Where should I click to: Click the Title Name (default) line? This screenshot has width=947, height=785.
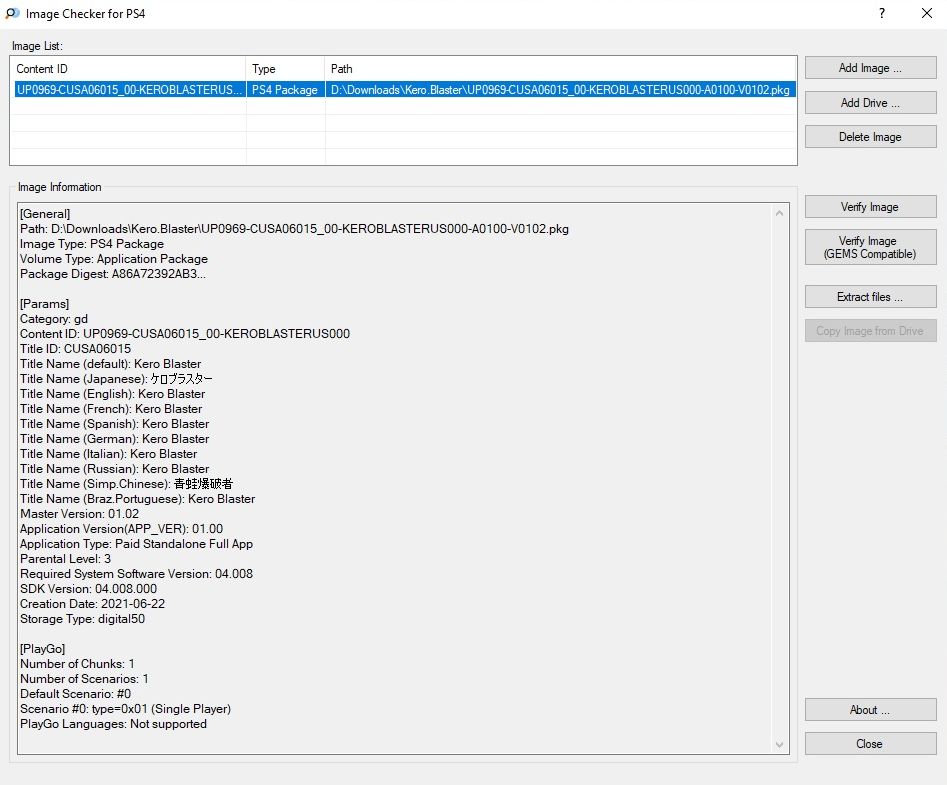pos(111,364)
